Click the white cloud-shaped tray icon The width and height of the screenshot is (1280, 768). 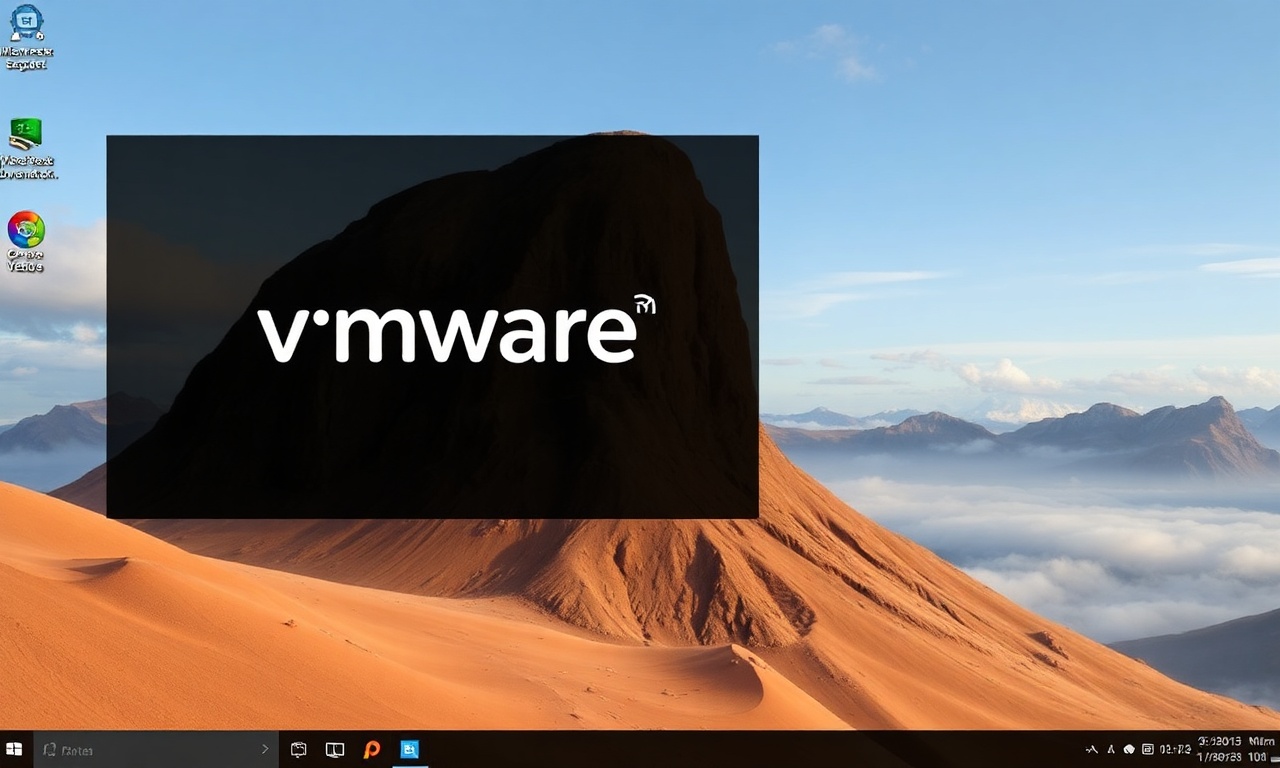(1129, 749)
